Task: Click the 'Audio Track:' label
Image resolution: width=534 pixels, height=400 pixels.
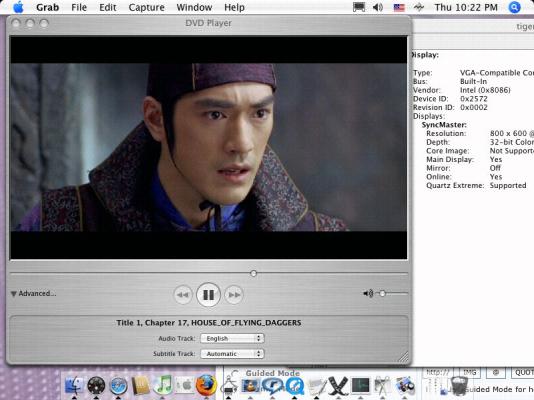Action: 177,338
